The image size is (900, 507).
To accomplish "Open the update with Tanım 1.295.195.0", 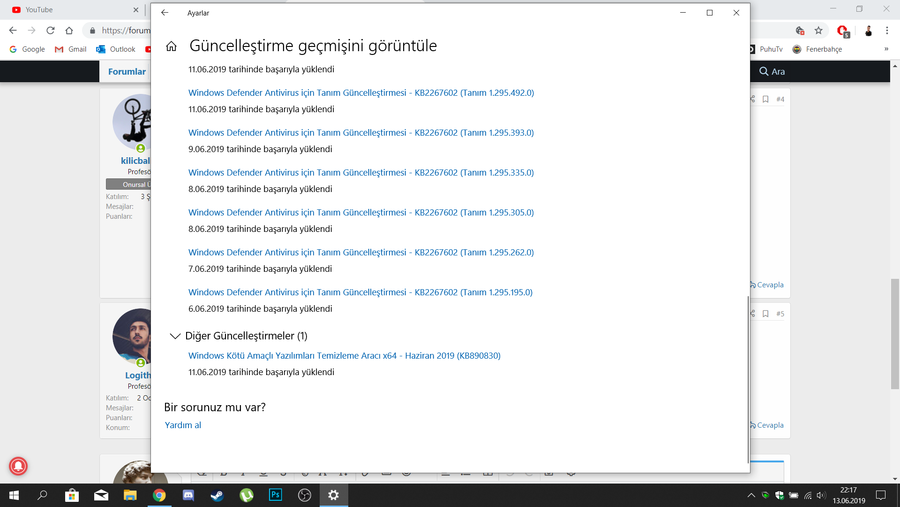I will pos(360,292).
